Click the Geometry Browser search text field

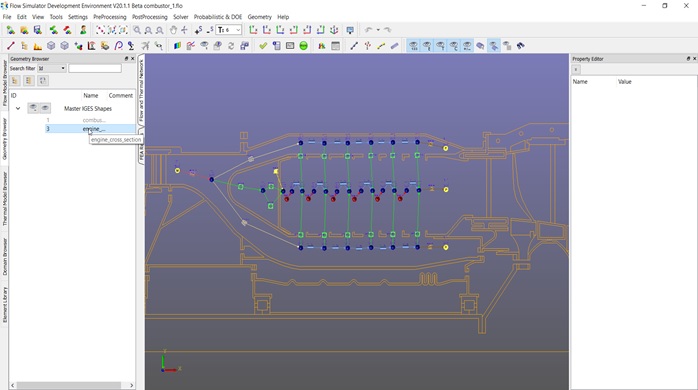[x=95, y=68]
